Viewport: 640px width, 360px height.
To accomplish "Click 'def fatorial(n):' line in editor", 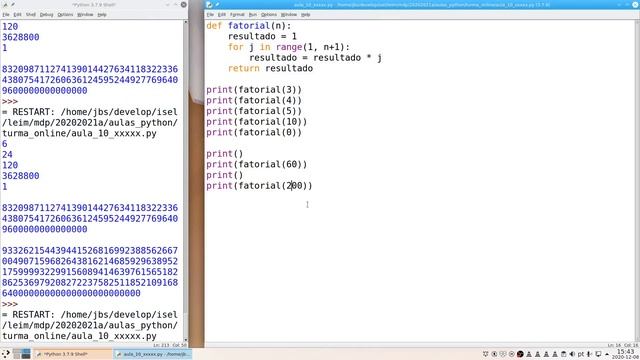I will (249, 26).
